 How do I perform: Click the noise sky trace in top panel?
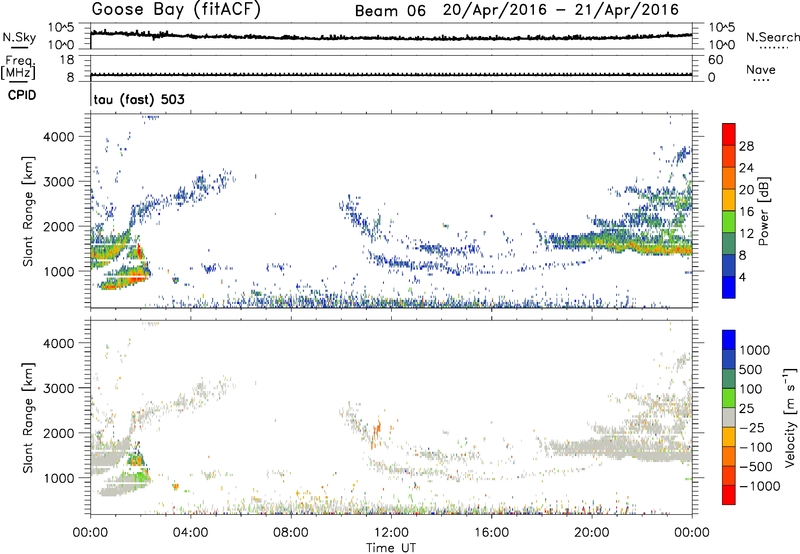pos(391,37)
